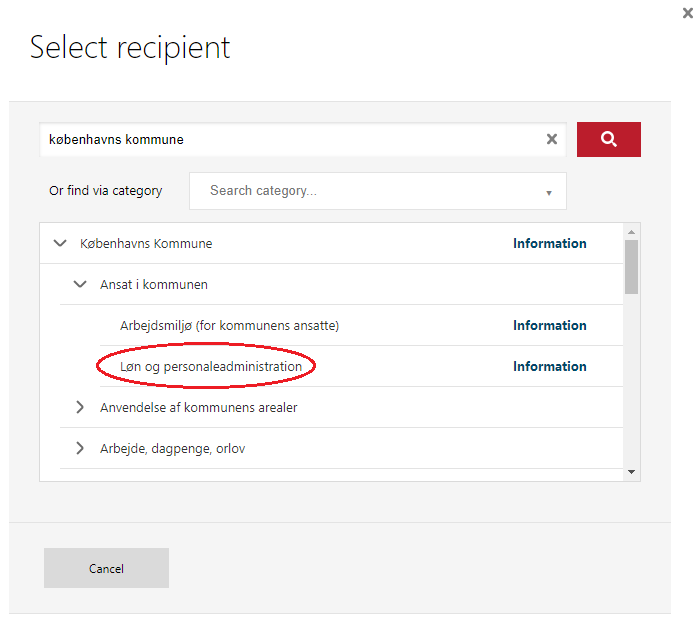Click the list scroll down arrow
This screenshot has width=698, height=617.
pos(631,472)
